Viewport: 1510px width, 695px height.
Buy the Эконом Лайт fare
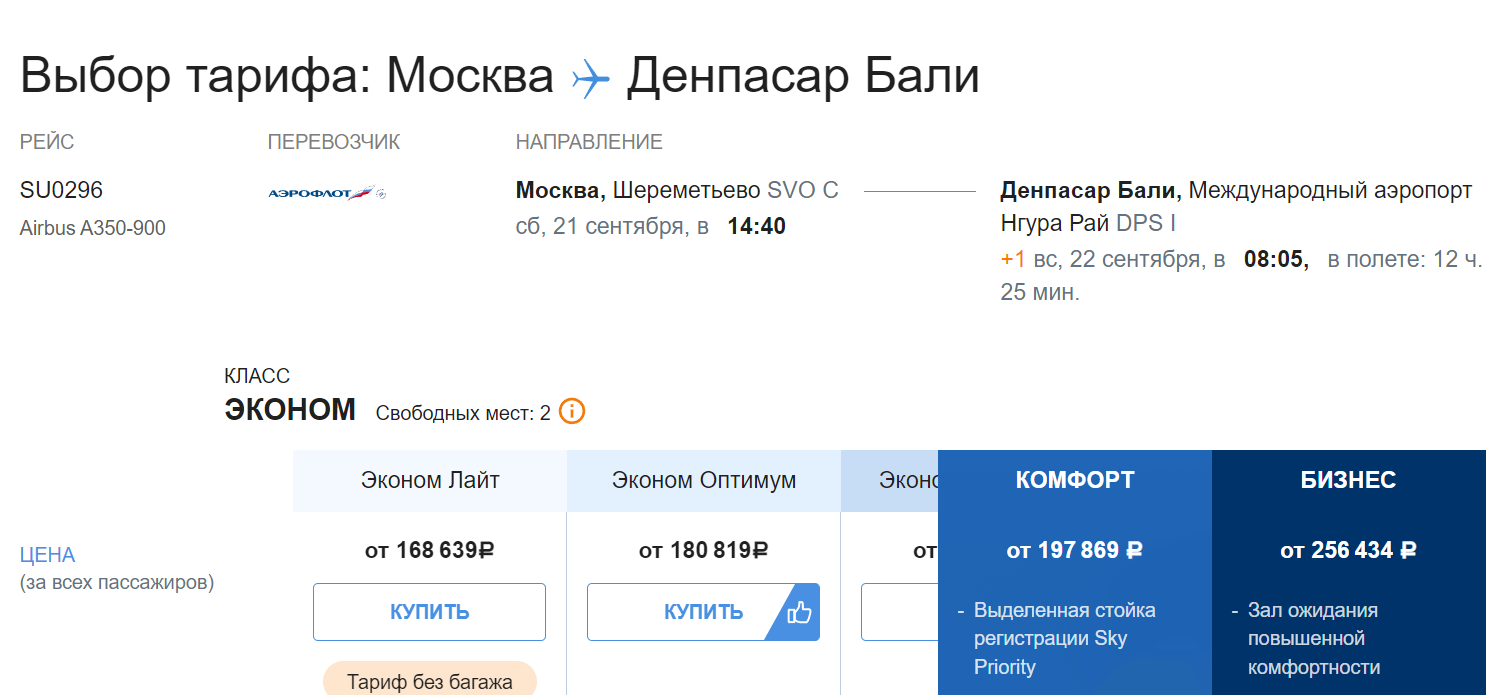click(x=430, y=612)
